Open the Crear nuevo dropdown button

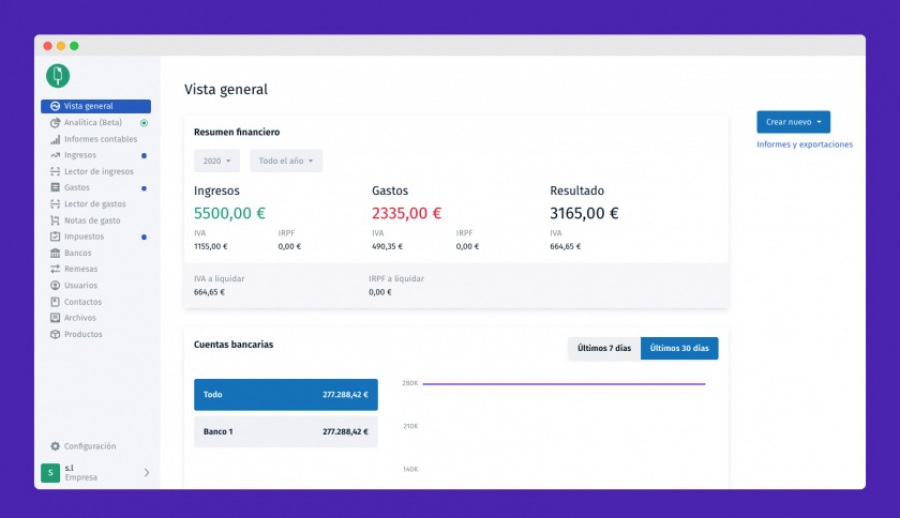(x=793, y=122)
